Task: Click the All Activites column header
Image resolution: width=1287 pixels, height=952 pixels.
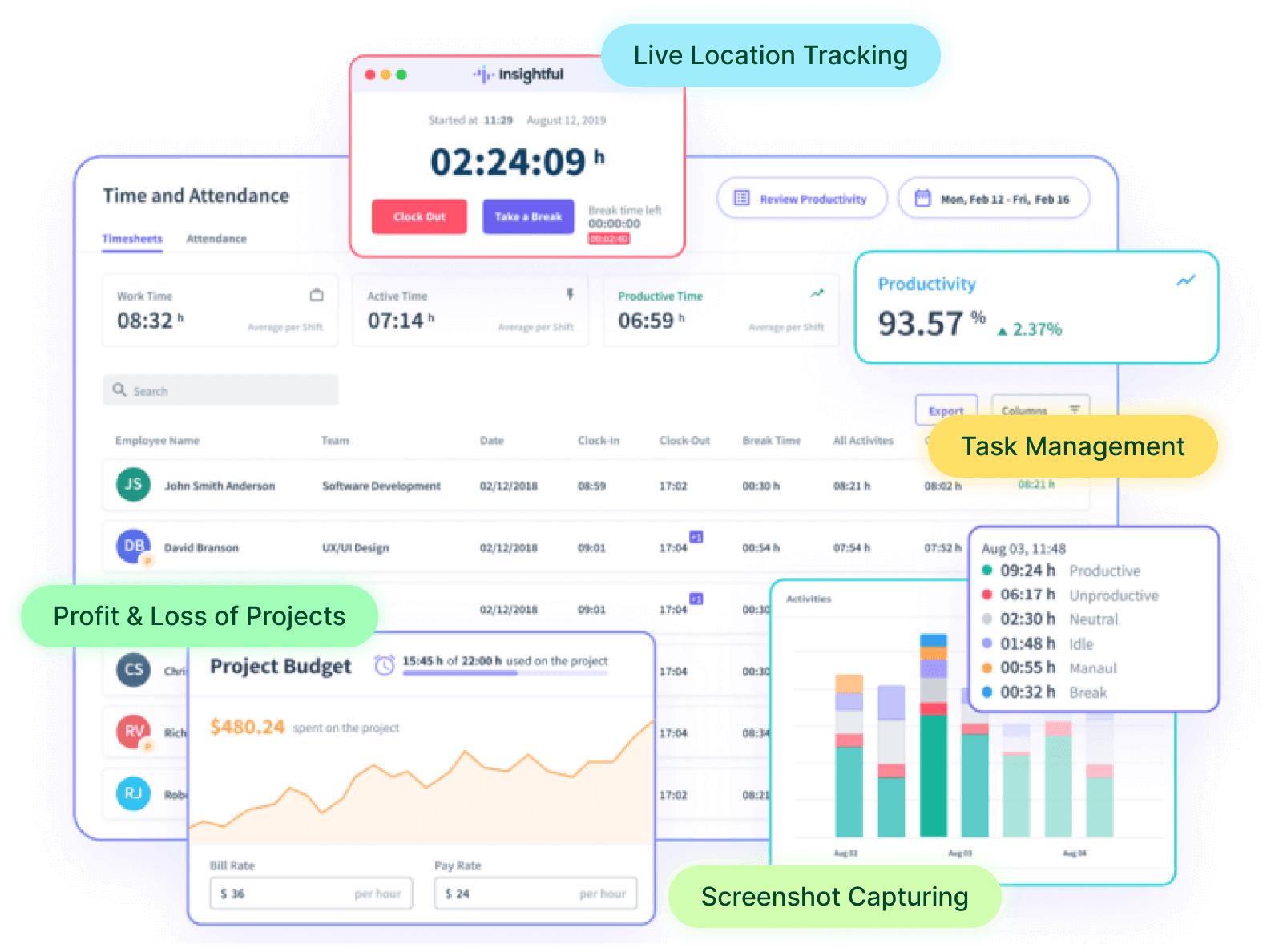Action: click(x=863, y=440)
